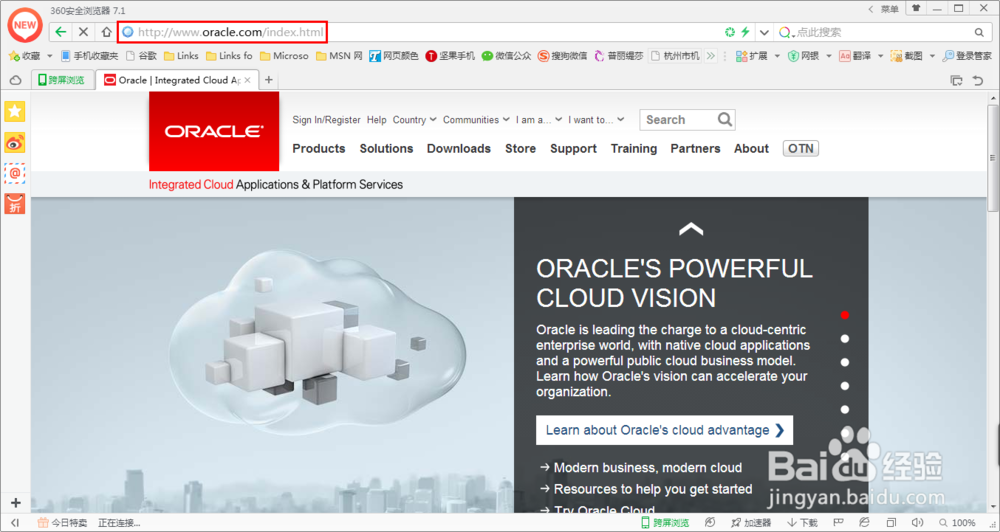This screenshot has width=1000, height=532.
Task: Click the 100% zoom level control
Action: (957, 522)
